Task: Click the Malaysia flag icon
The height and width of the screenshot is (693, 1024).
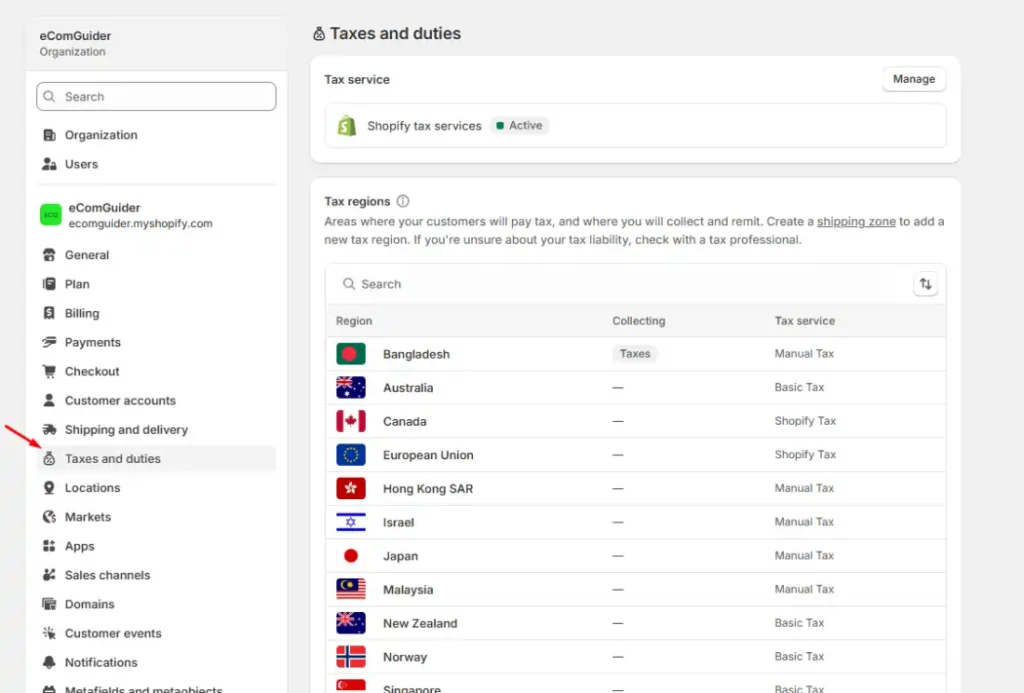Action: point(351,589)
